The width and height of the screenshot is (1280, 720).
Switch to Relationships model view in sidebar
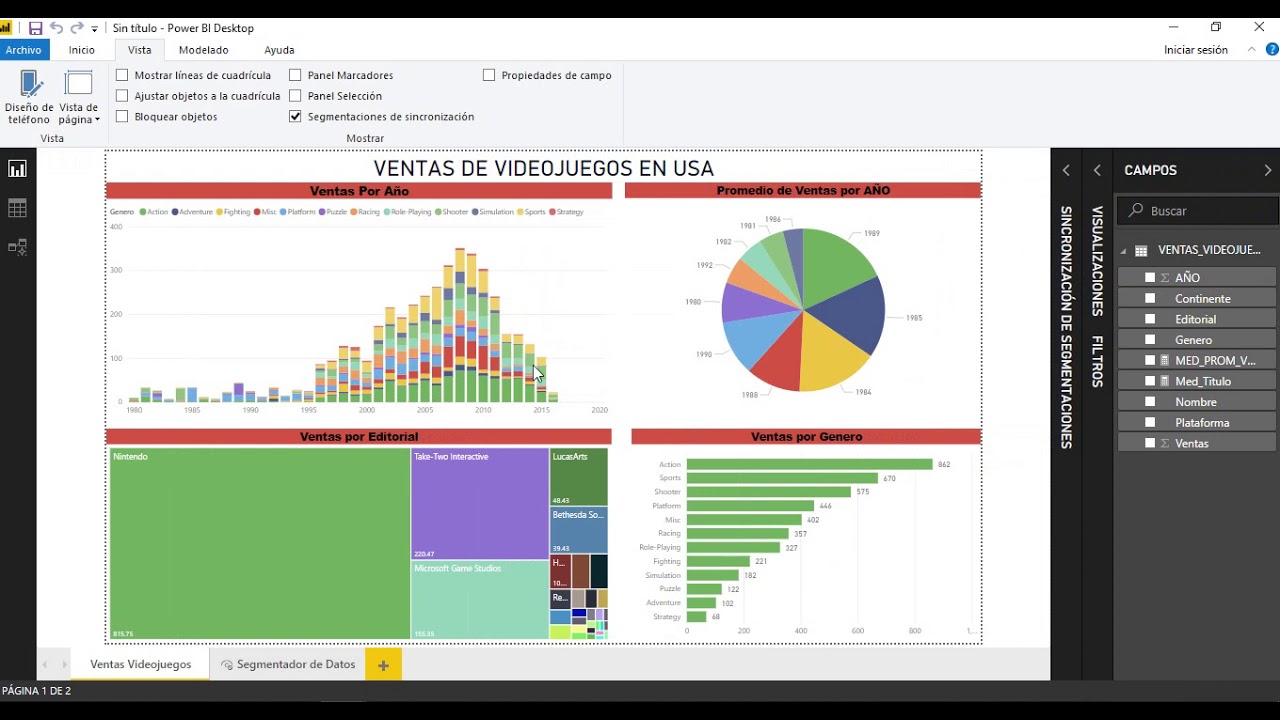(17, 247)
